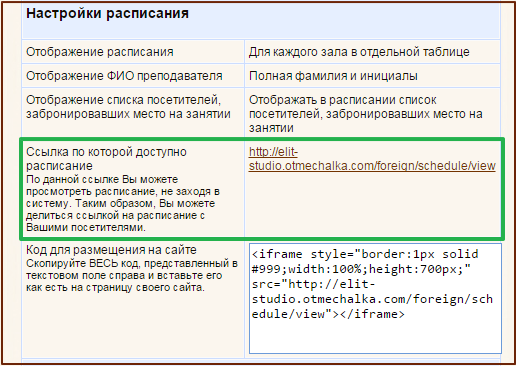Image resolution: width=516 pixels, height=366 pixels.
Task: Click the 'Для каждого зала в отдельной таблице' value
Action: (359, 52)
